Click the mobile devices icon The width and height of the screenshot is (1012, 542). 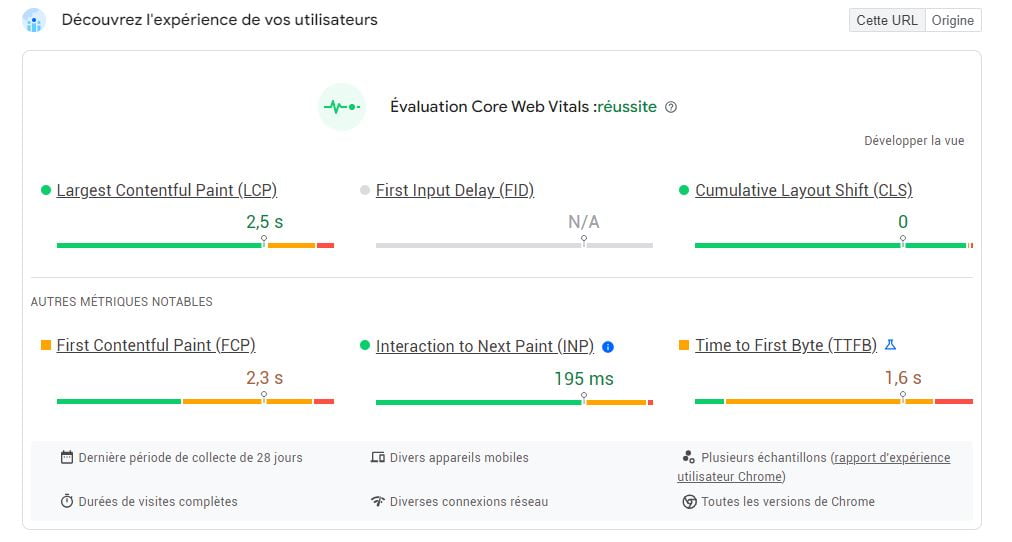[x=377, y=458]
